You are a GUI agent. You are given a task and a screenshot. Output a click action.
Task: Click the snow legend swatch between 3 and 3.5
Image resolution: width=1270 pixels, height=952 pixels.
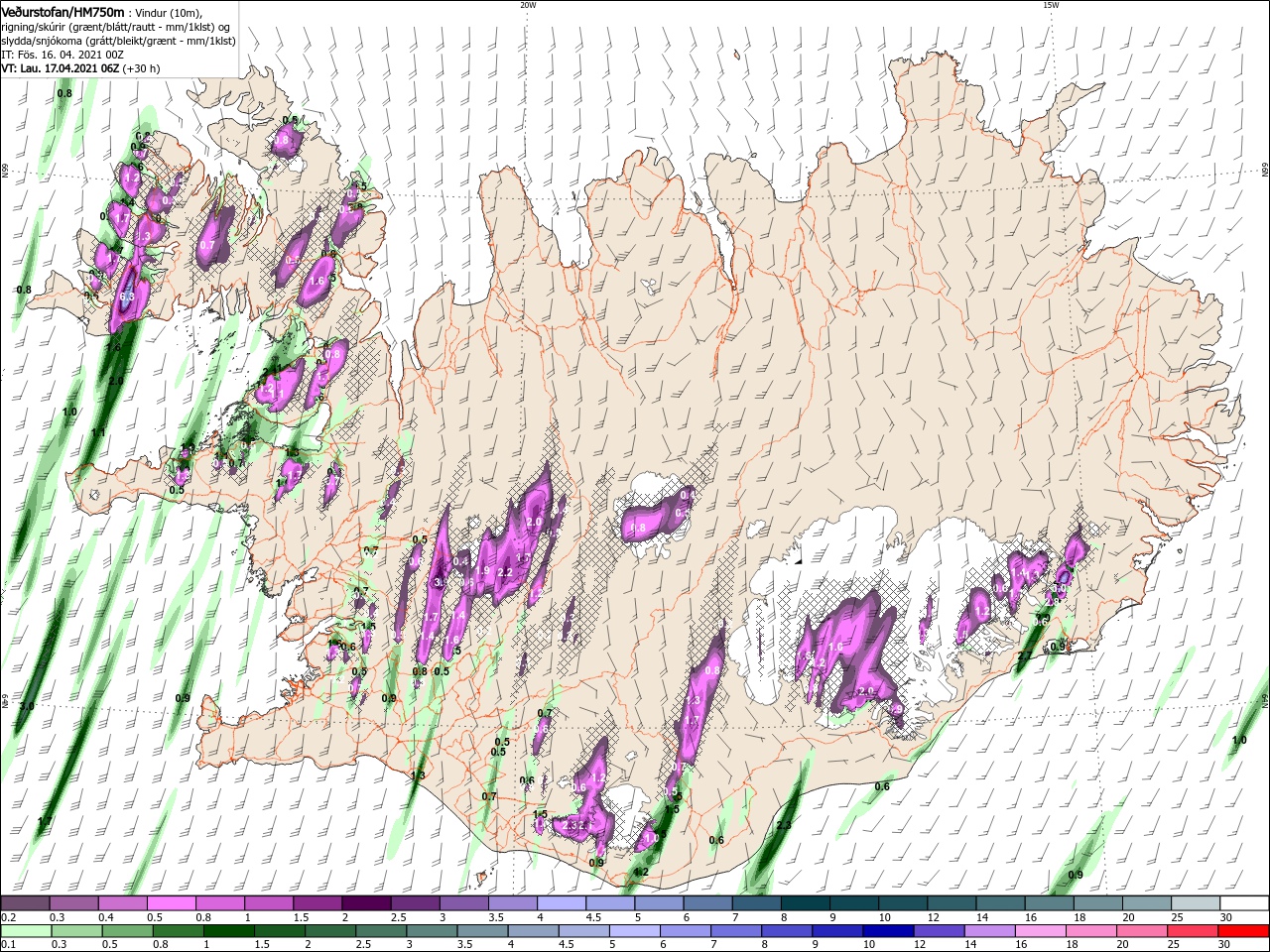coord(463,903)
